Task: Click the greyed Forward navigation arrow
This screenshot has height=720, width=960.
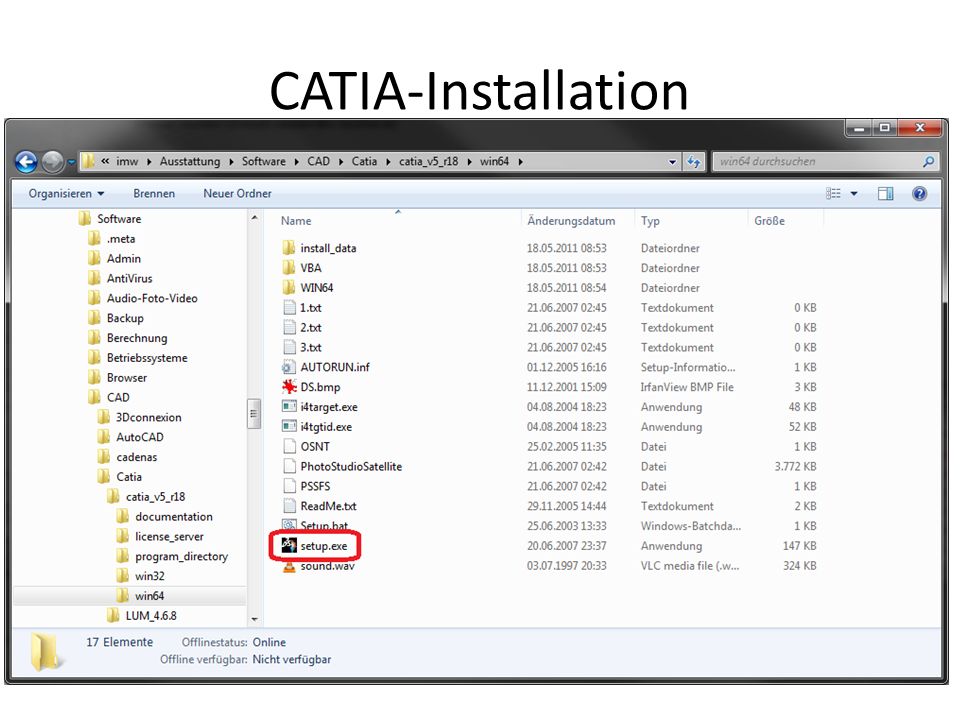Action: pyautogui.click(x=53, y=162)
